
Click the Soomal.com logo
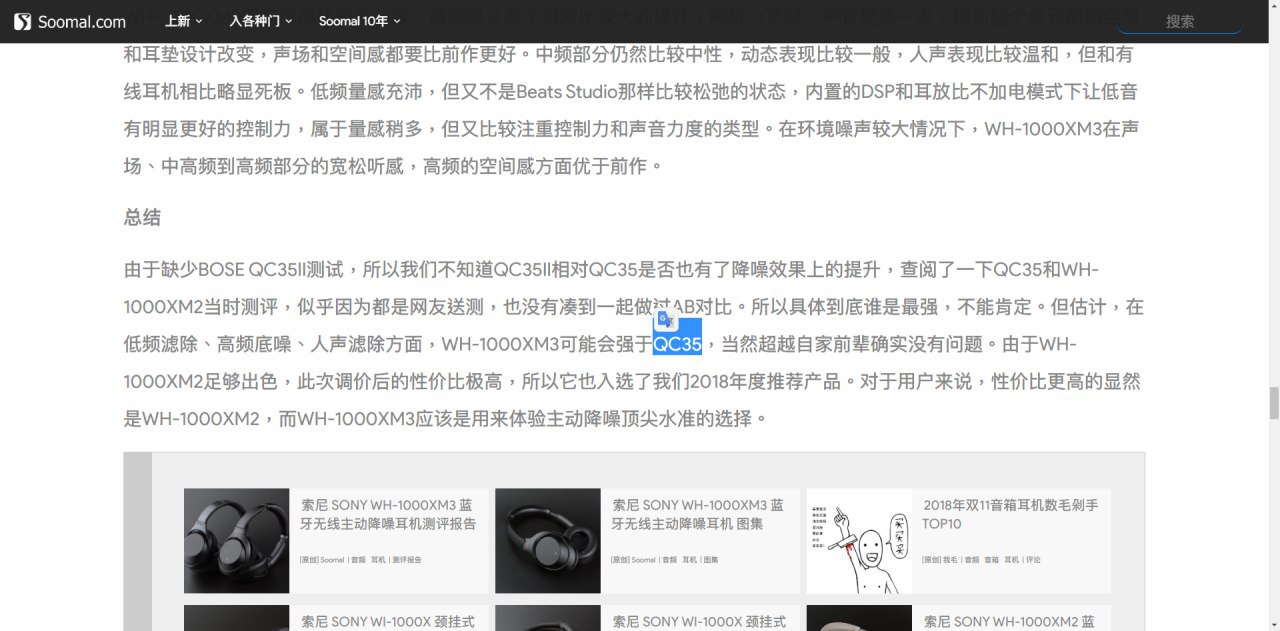pyautogui.click(x=70, y=21)
